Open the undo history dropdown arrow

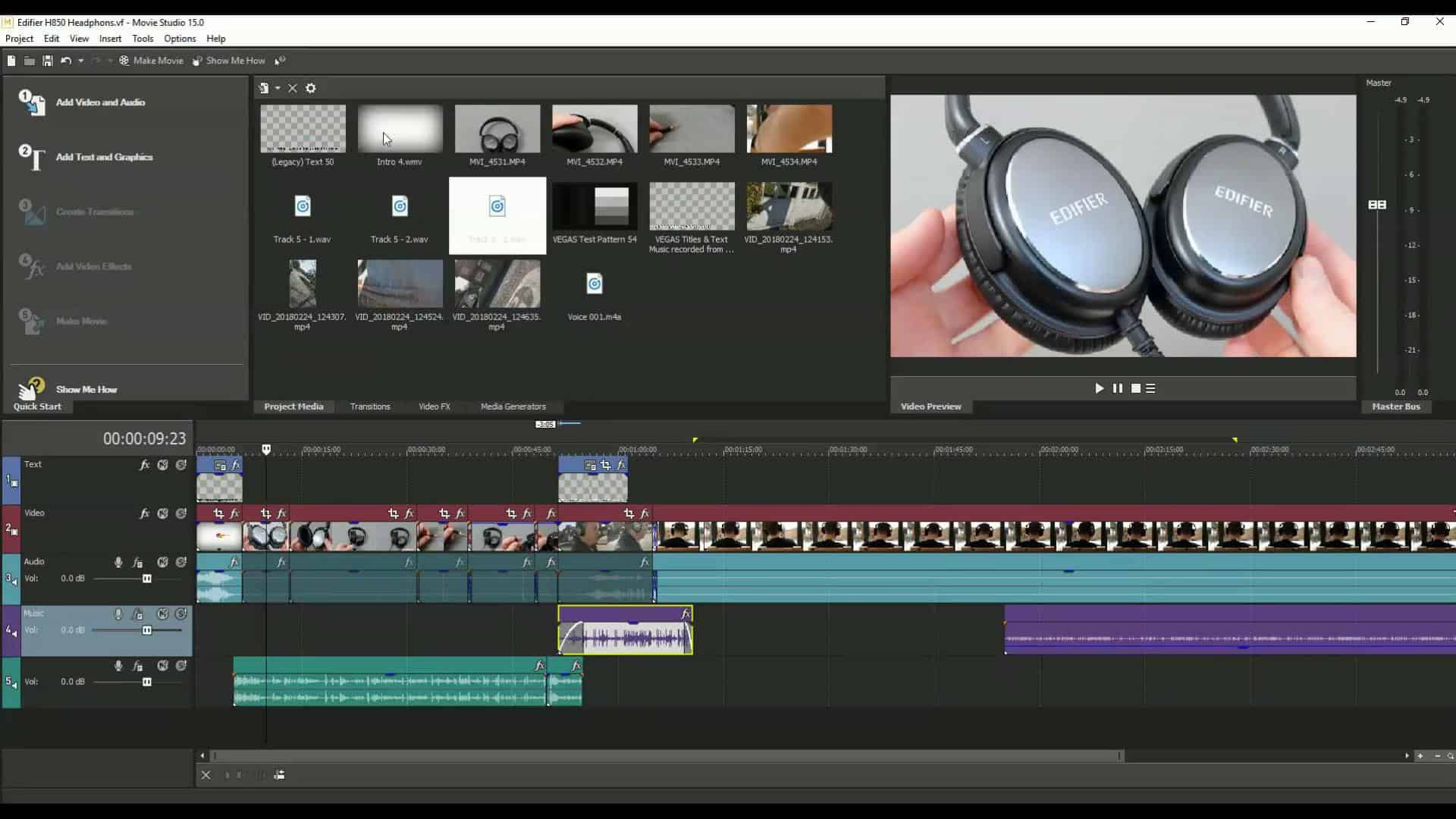[x=80, y=61]
